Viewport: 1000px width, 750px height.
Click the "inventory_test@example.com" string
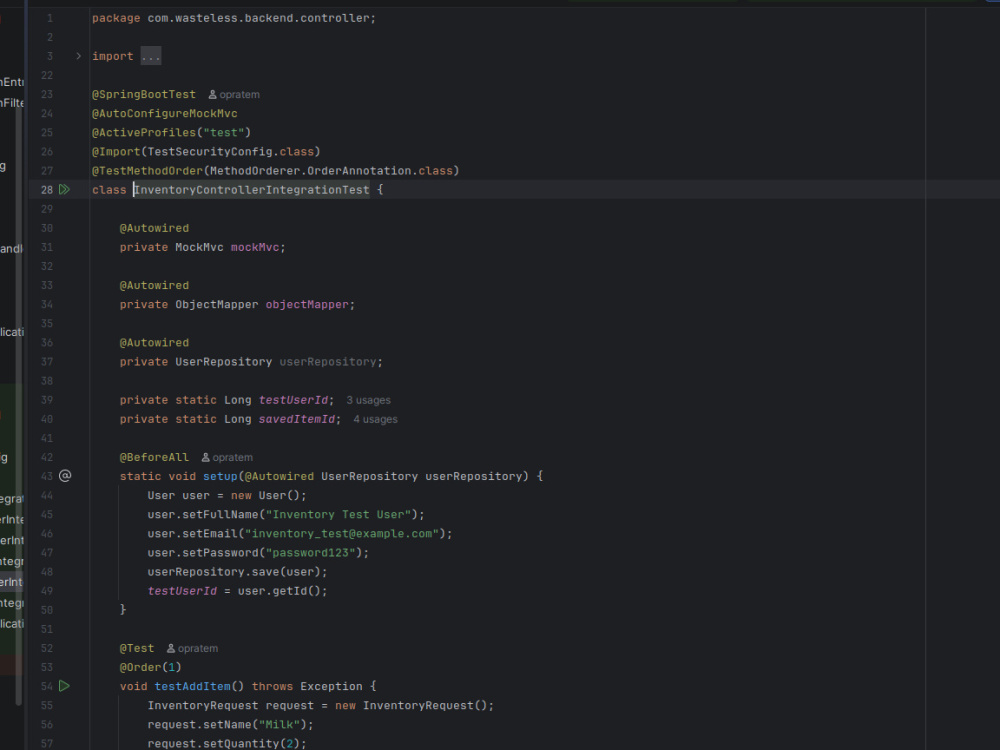(x=341, y=534)
